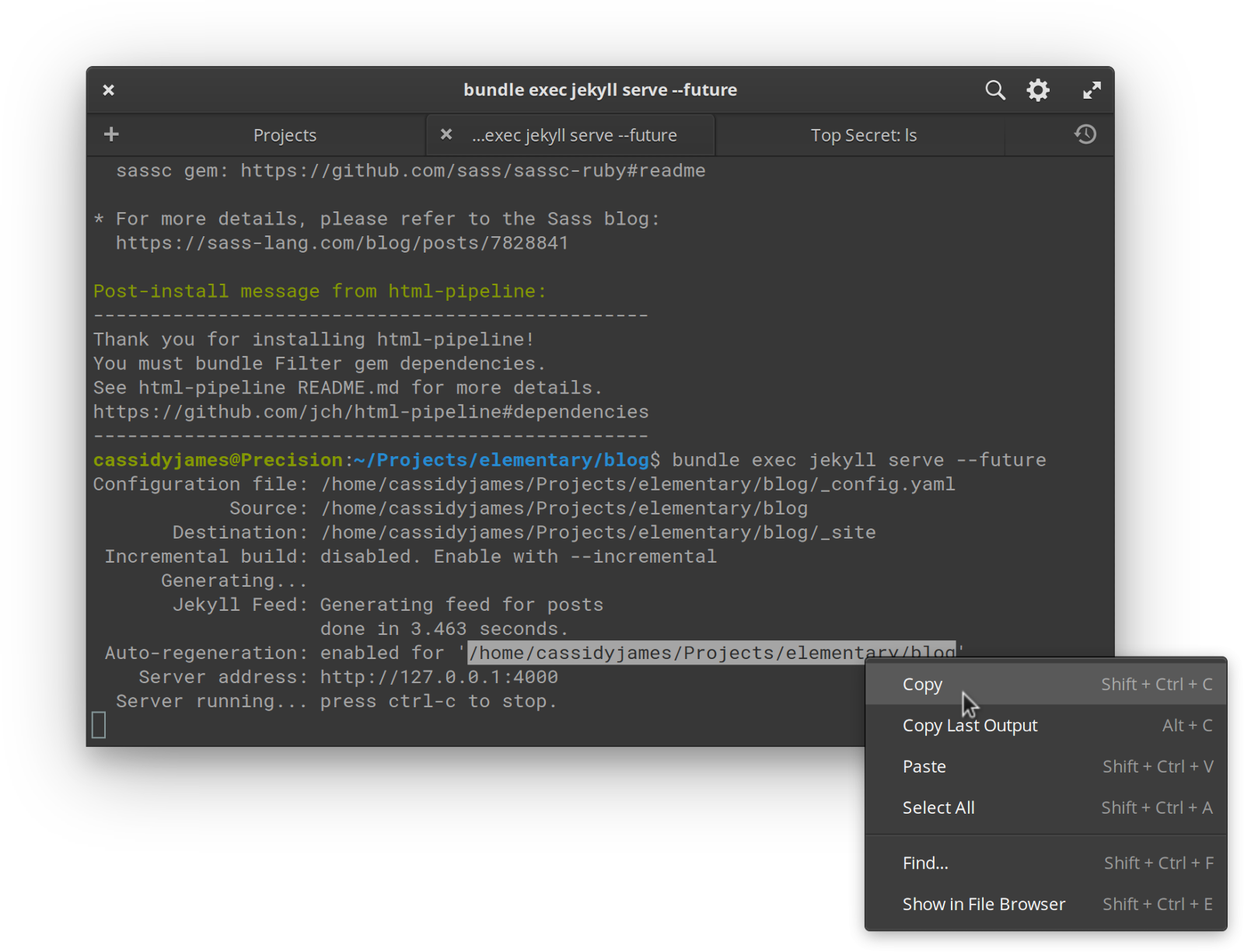
Task: Switch to the Projects tab
Action: click(x=285, y=134)
